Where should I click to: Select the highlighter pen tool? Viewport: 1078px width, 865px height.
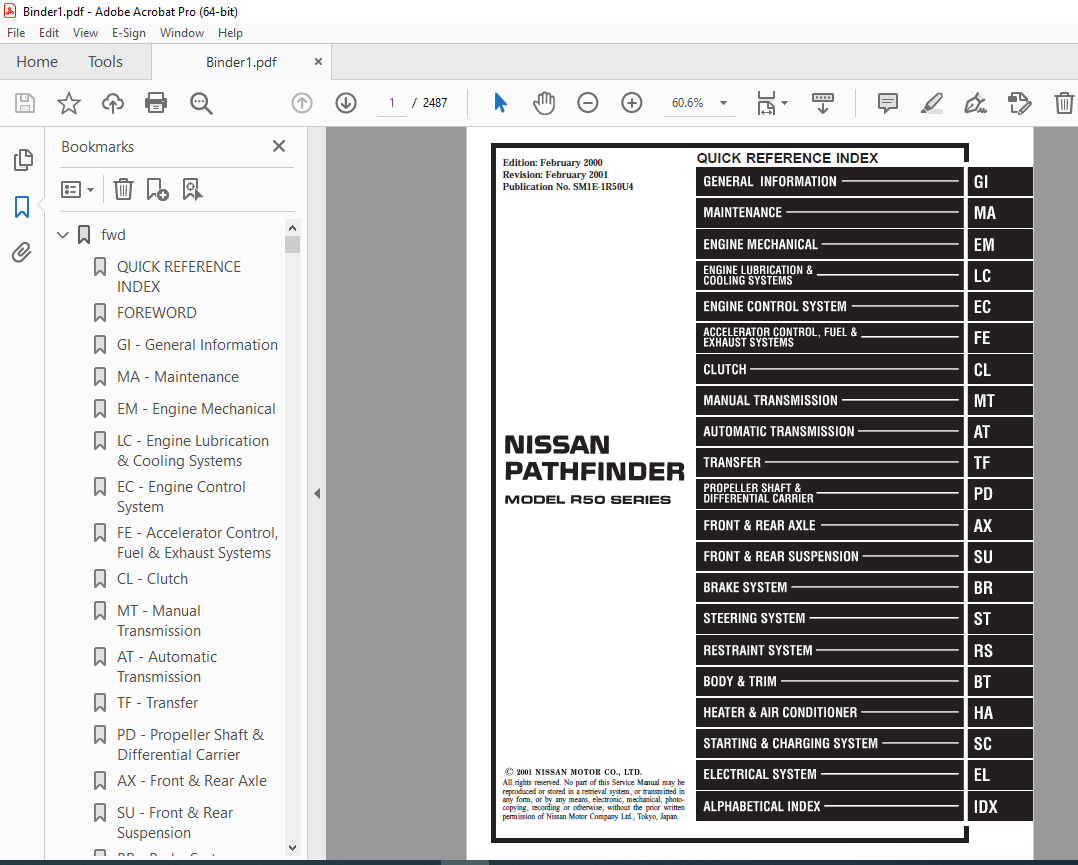point(932,103)
